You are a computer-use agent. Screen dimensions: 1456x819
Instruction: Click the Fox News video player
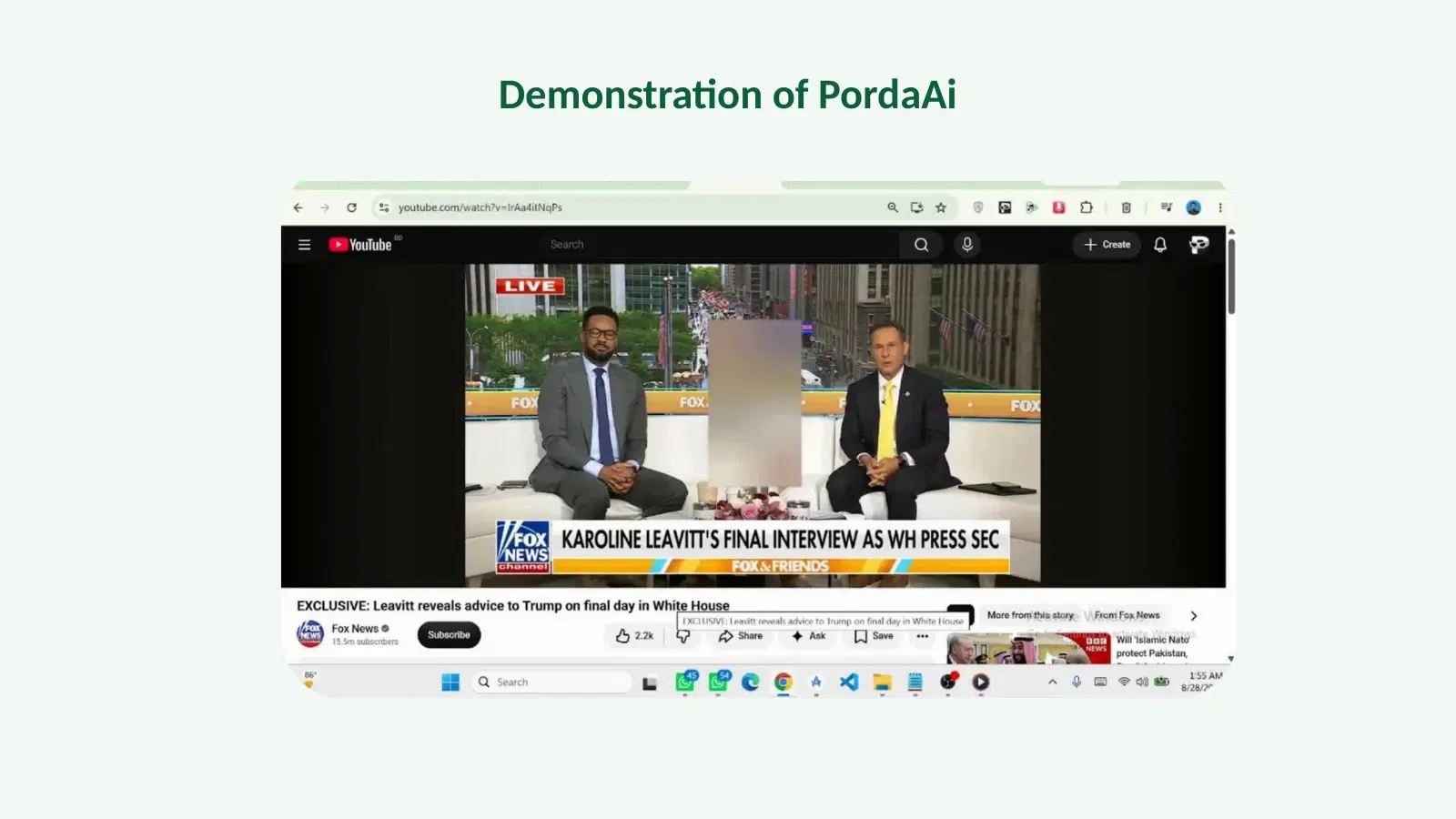coord(753,425)
